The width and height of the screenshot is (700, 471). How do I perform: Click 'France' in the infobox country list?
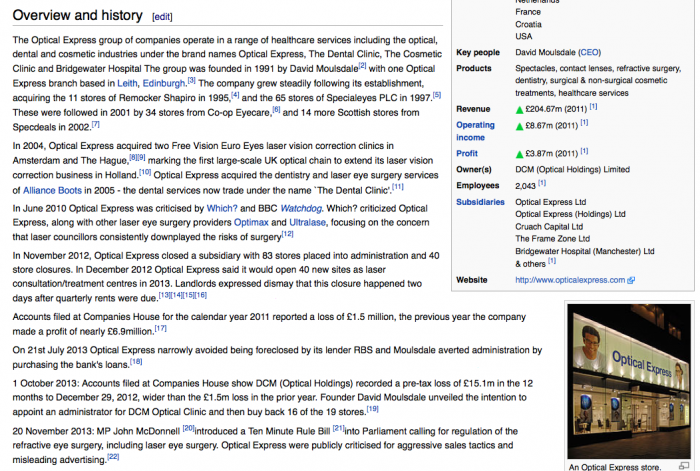pos(528,12)
